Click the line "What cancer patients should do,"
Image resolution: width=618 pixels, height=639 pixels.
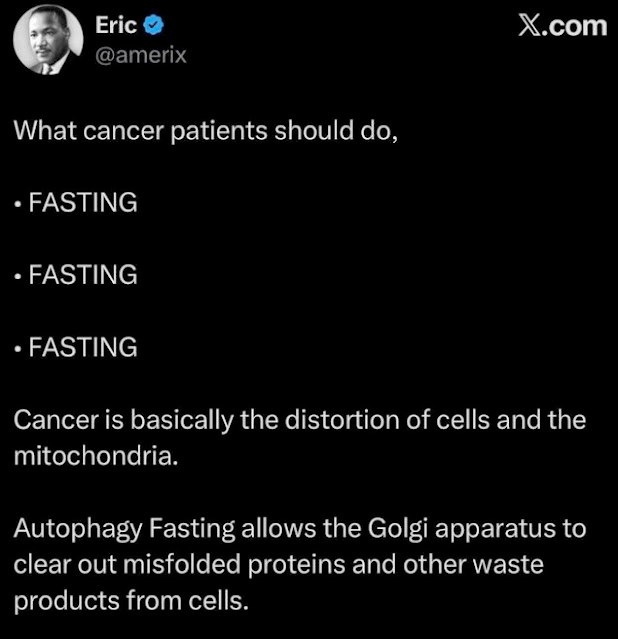pos(206,131)
